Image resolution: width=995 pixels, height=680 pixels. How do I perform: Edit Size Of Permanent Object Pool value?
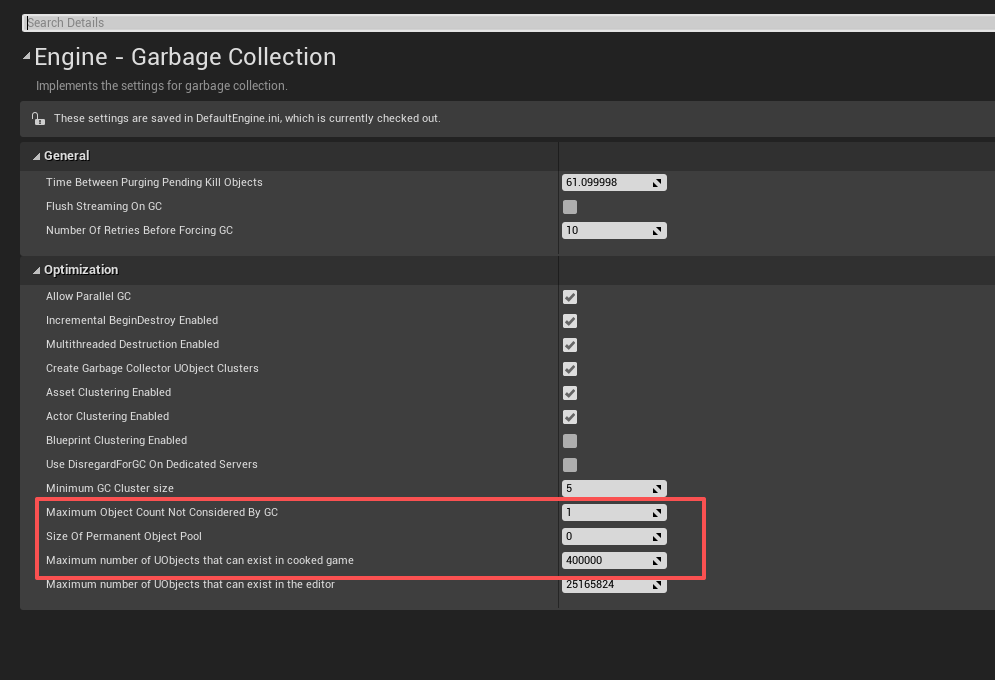(614, 537)
